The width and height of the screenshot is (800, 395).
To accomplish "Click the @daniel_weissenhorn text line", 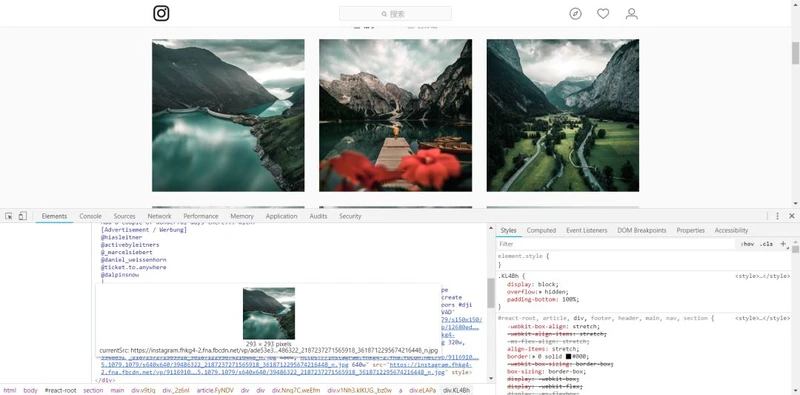I will click(133, 260).
